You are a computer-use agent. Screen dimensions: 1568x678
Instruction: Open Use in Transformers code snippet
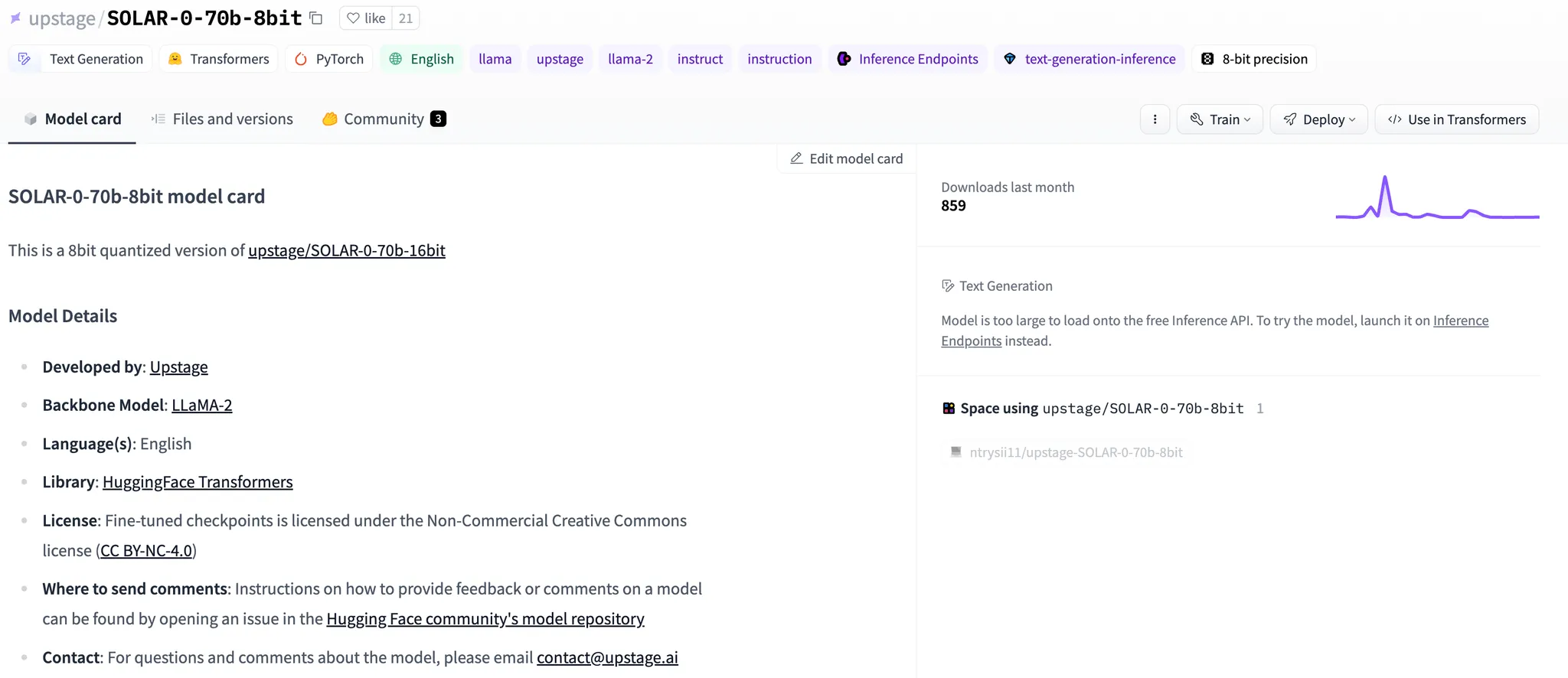1456,119
